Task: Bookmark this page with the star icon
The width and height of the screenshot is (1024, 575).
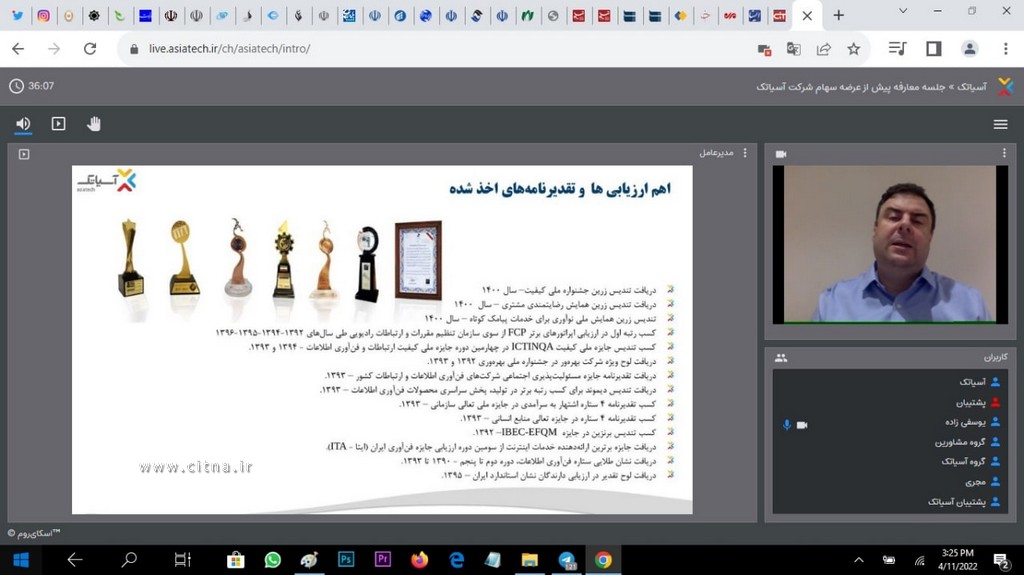Action: click(x=853, y=48)
